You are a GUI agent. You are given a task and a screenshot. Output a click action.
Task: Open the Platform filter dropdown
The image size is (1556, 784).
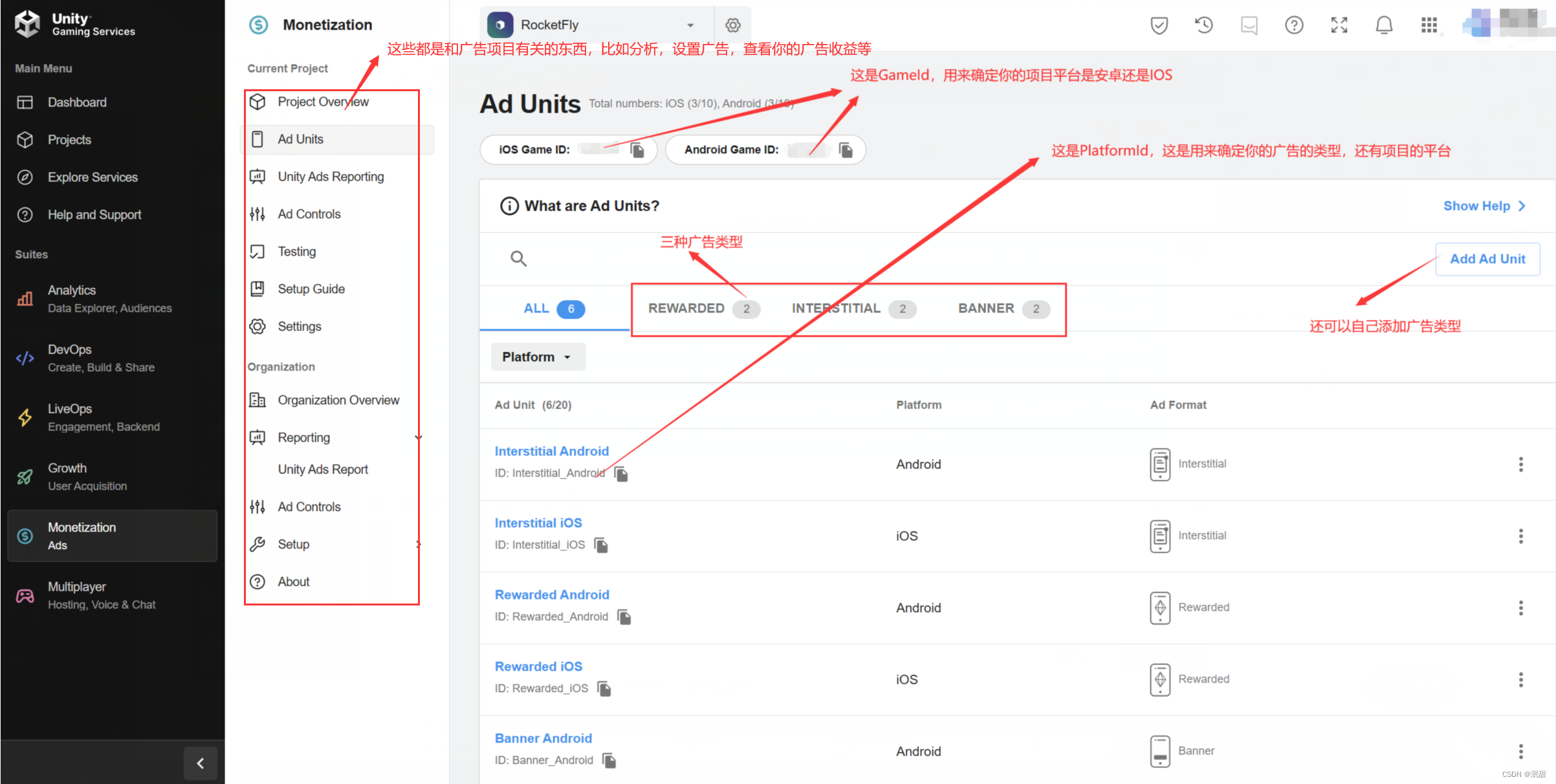pos(538,356)
